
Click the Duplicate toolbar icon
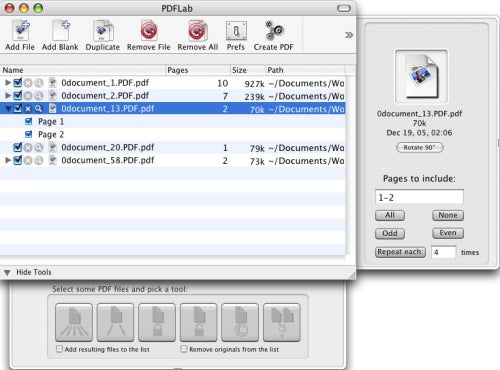point(103,31)
